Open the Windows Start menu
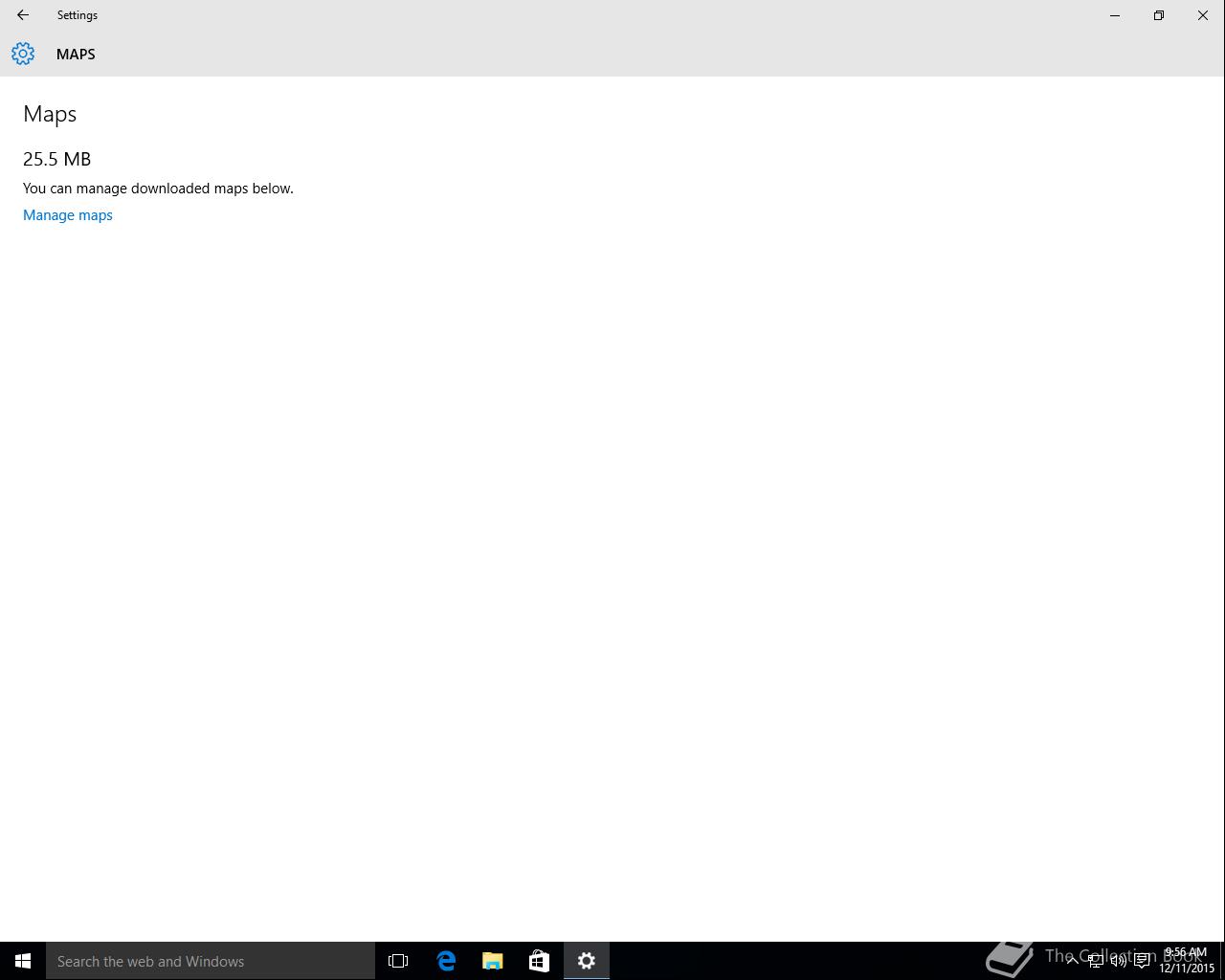The image size is (1225, 980). 23,961
